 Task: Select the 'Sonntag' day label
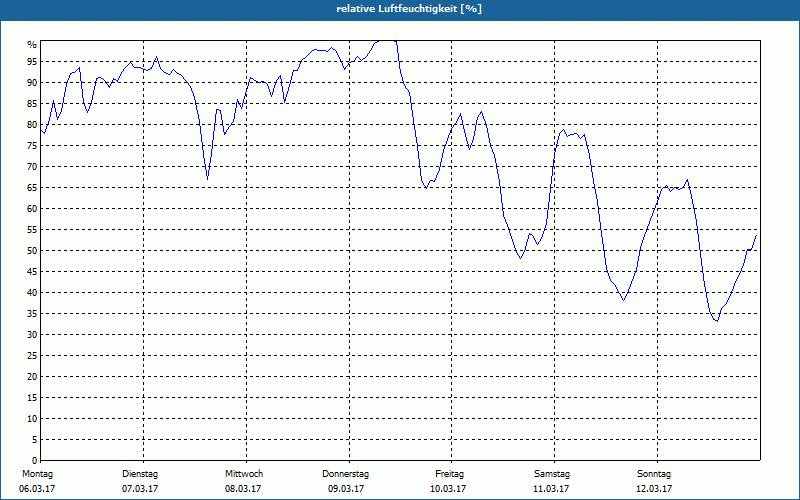(x=654, y=474)
